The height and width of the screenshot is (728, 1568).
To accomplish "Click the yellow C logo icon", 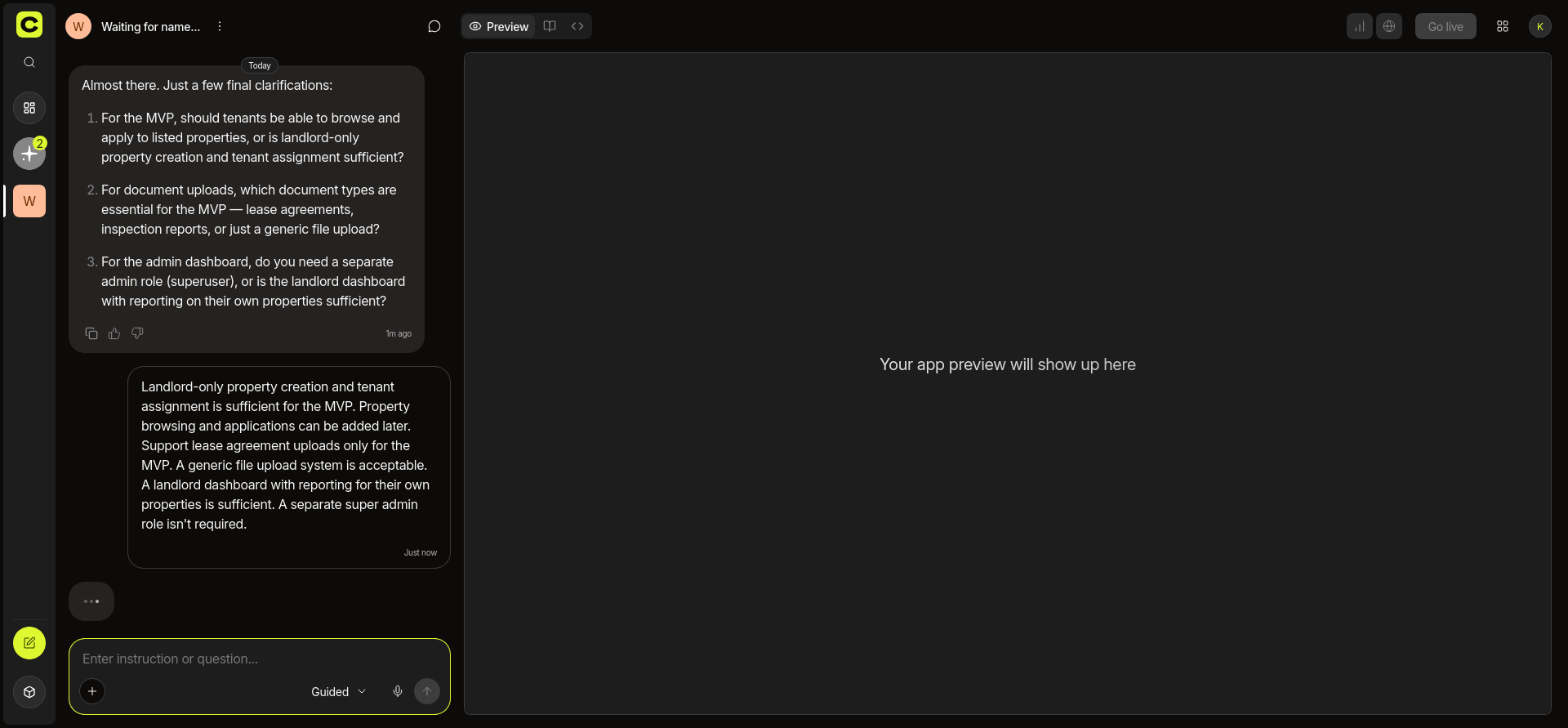I will 29,25.
